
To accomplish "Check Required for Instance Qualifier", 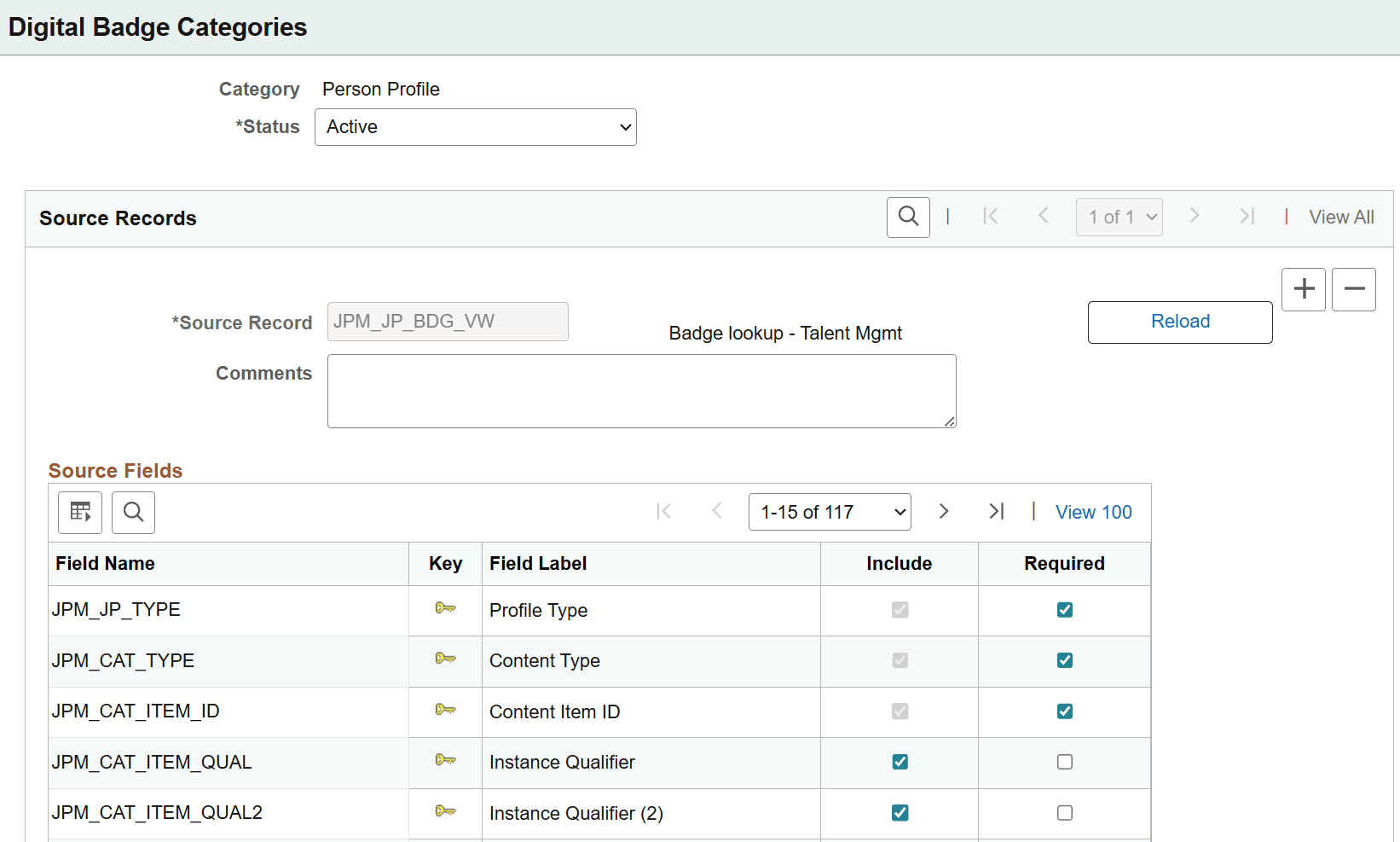I will [x=1065, y=762].
